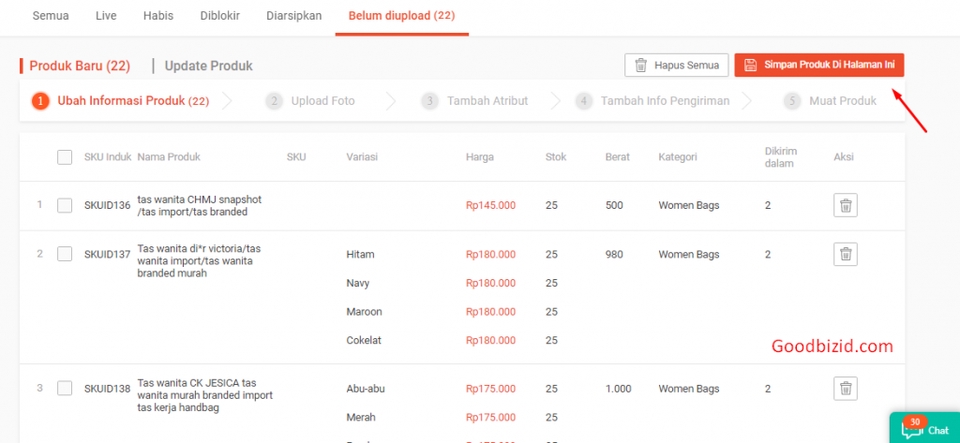Image resolution: width=960 pixels, height=443 pixels.
Task: Click product name Tas wanita di*r victoria
Action: tap(199, 261)
